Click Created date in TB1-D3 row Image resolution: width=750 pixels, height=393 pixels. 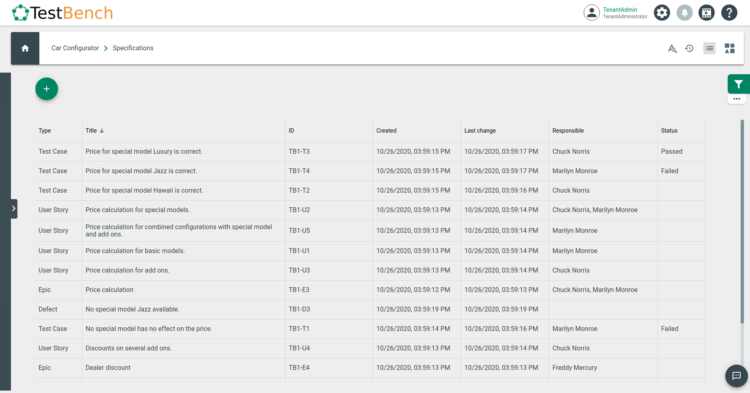click(x=413, y=309)
